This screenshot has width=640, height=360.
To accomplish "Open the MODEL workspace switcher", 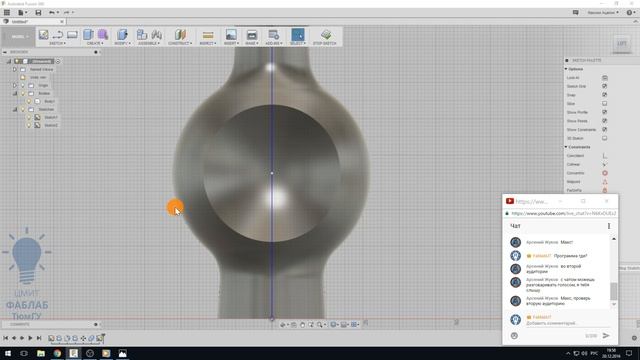I will pyautogui.click(x=18, y=37).
